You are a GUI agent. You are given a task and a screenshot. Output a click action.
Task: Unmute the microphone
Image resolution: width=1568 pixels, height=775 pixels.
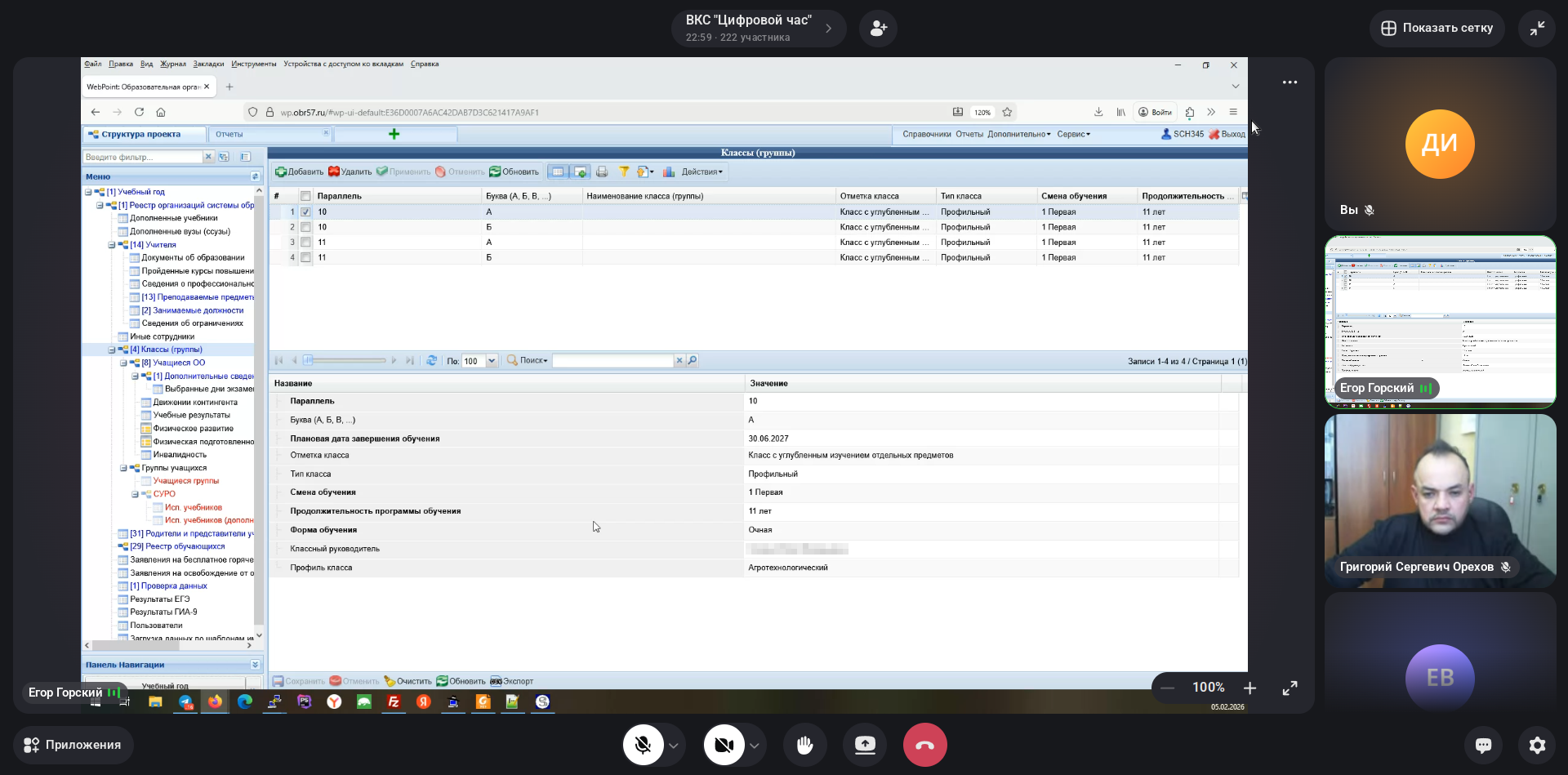[x=643, y=745]
